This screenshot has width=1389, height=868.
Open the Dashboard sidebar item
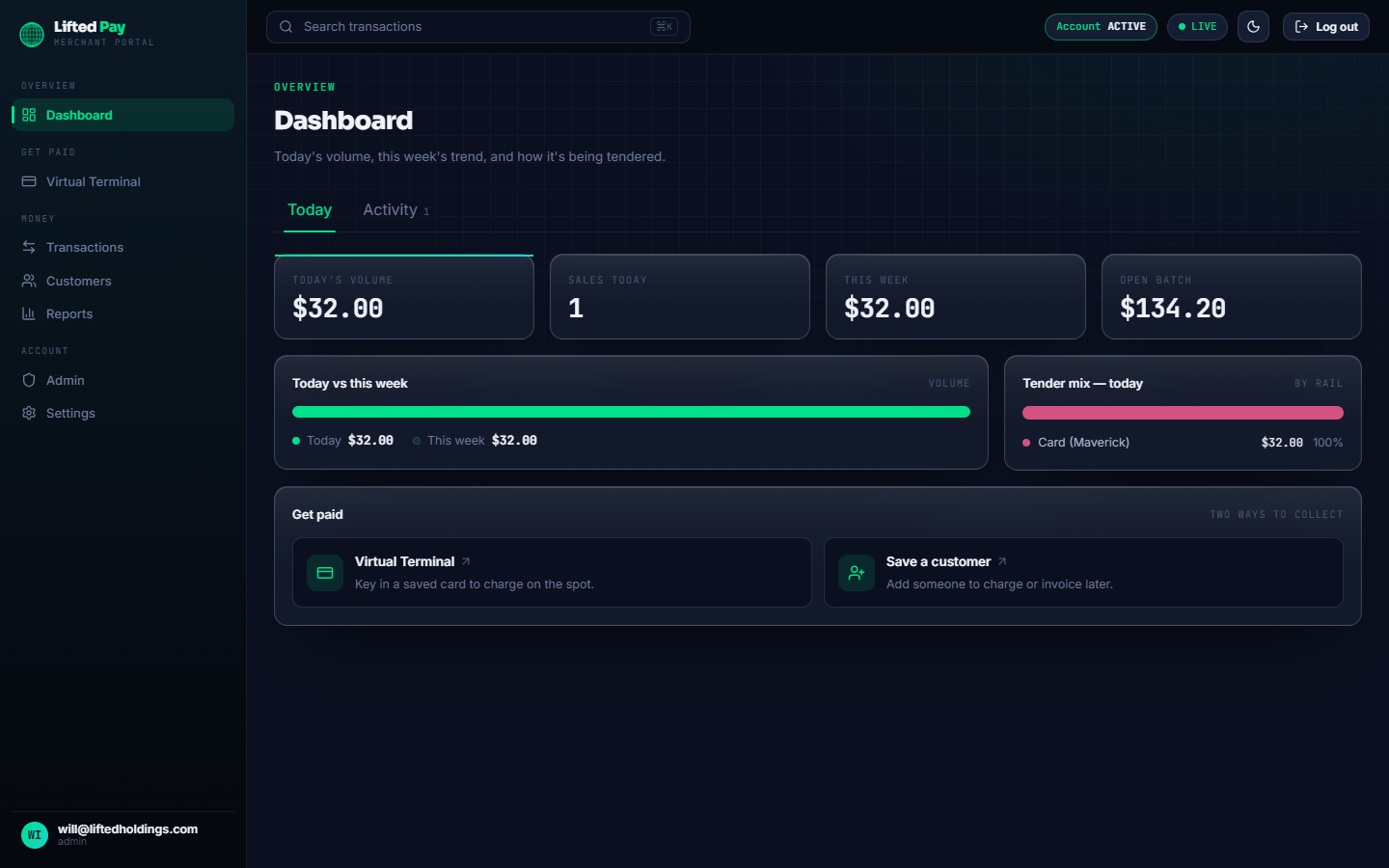point(123,115)
